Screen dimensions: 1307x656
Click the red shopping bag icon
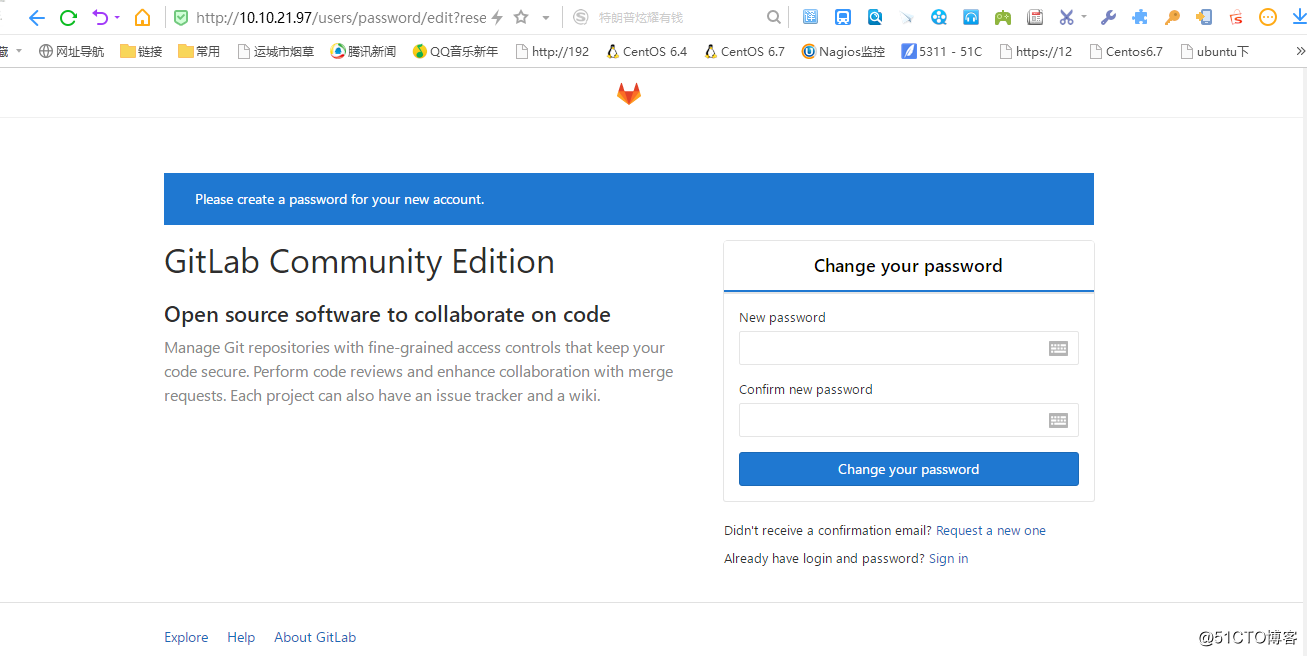[x=1236, y=17]
